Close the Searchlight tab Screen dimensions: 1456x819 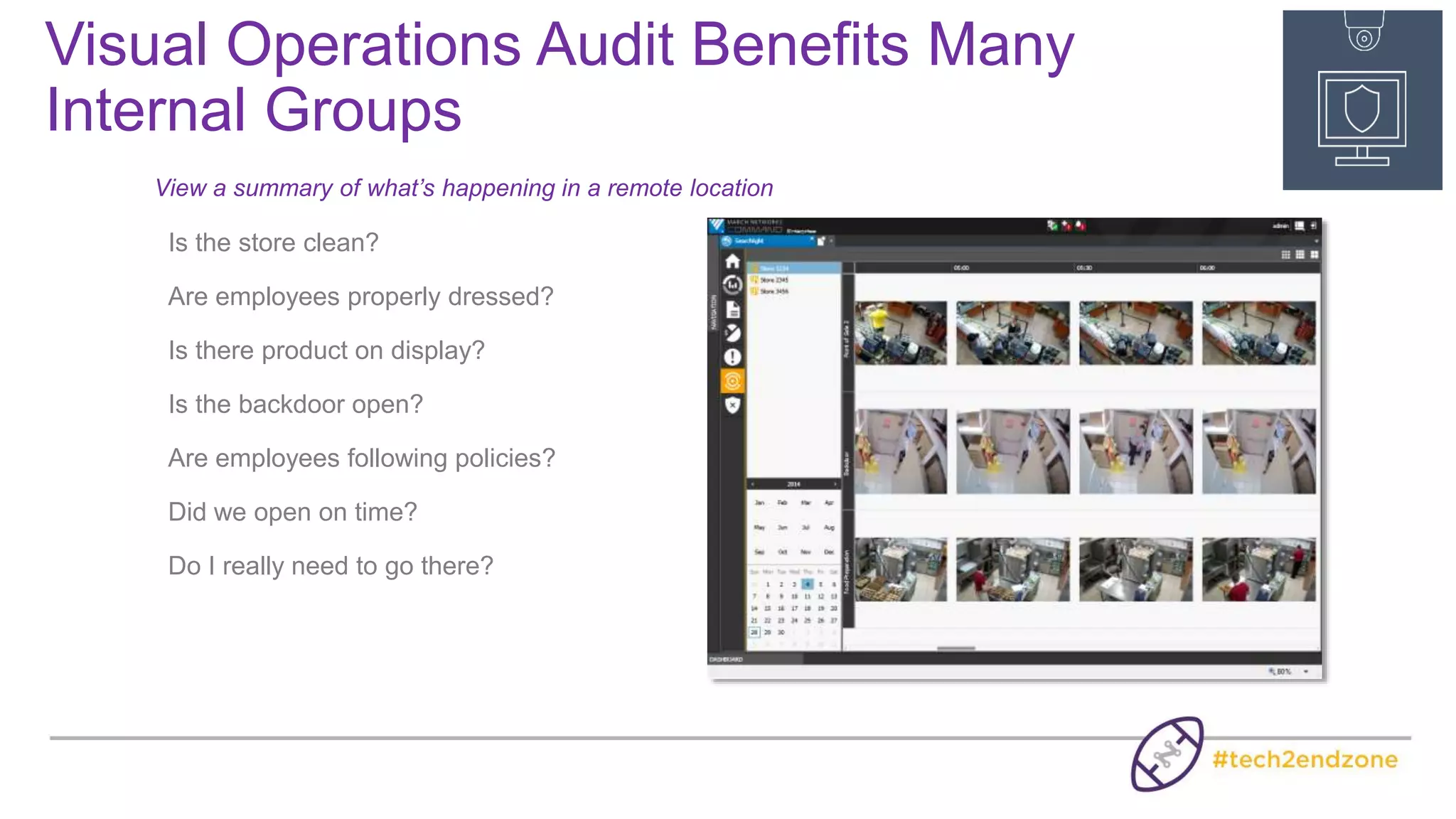click(x=812, y=240)
